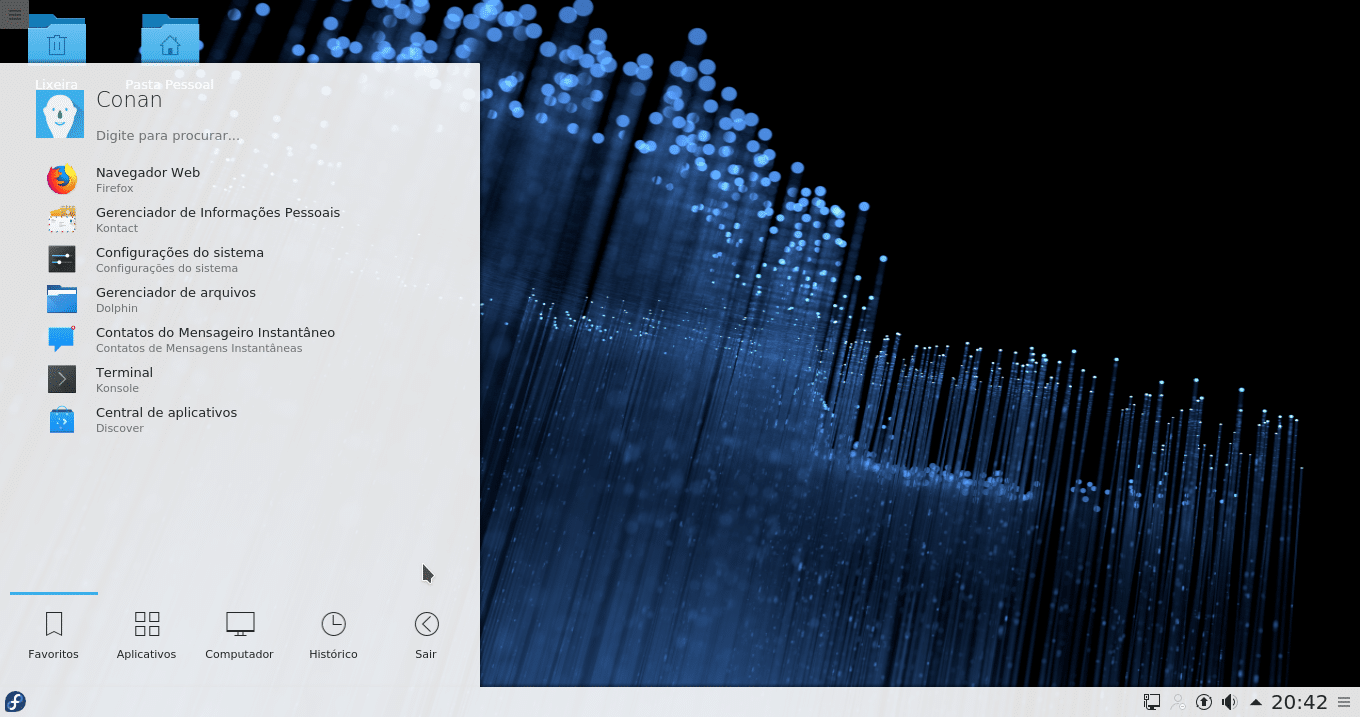
Task: Click the instant messaging presence tray icon
Action: click(1178, 702)
